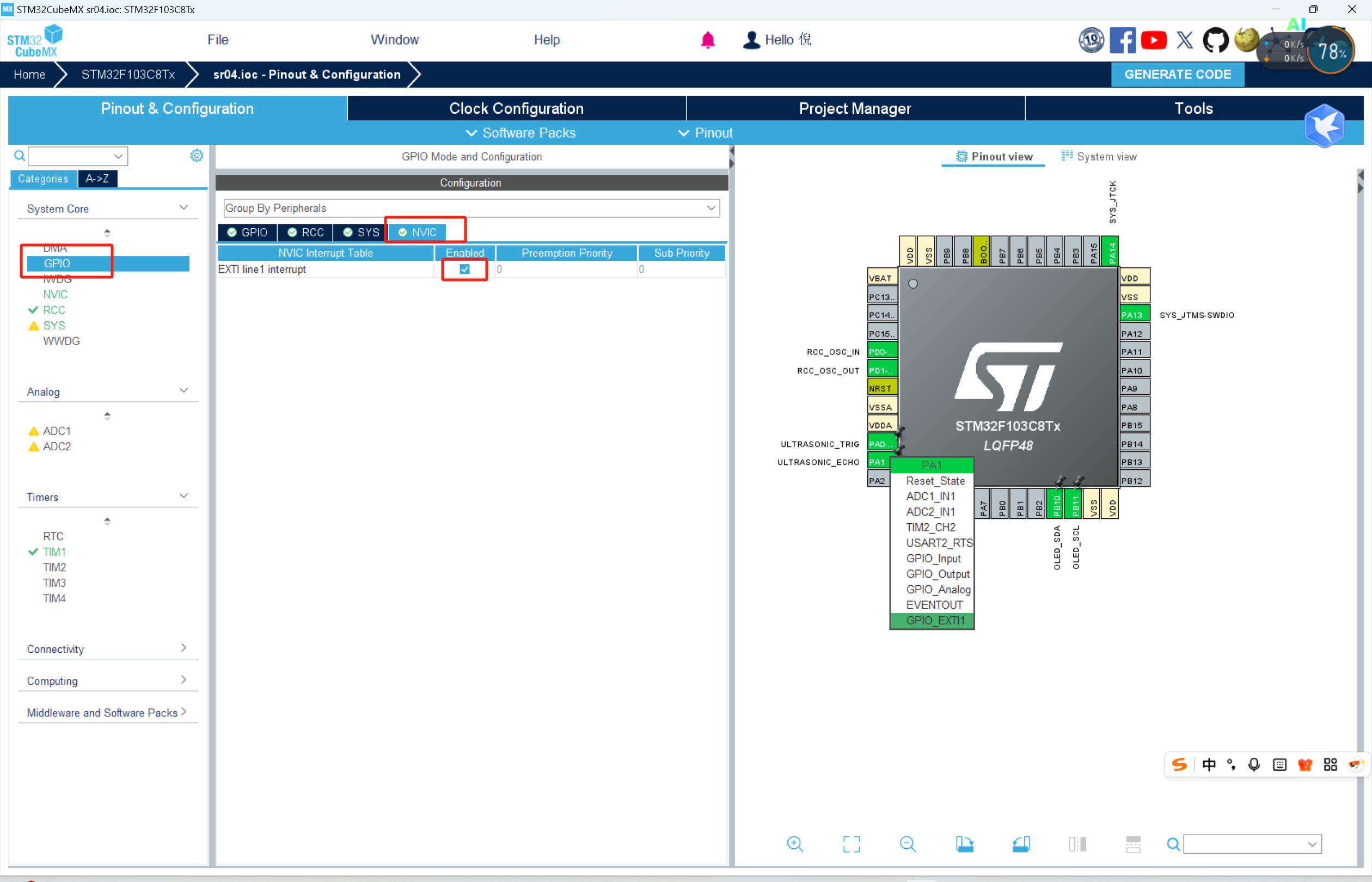Click the IME microphone voice input
1372x882 pixels.
[x=1254, y=764]
